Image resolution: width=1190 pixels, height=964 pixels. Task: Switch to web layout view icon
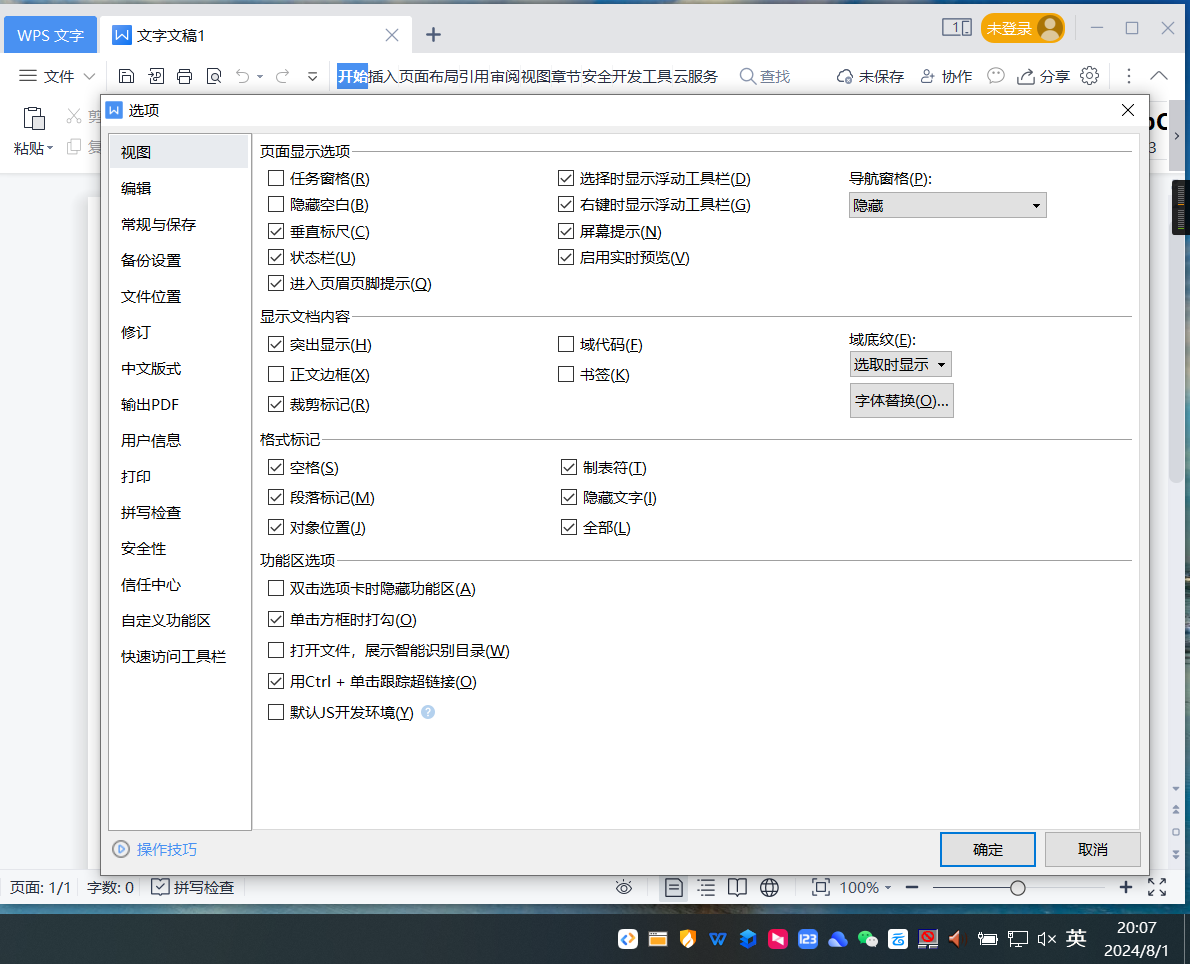click(x=769, y=887)
